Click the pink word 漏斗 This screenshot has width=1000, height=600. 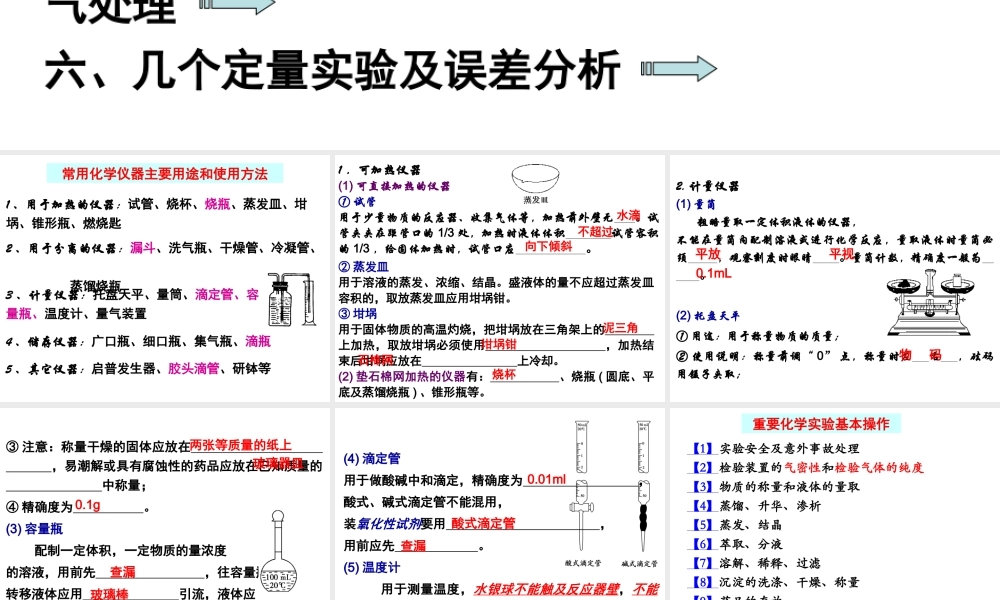143,247
